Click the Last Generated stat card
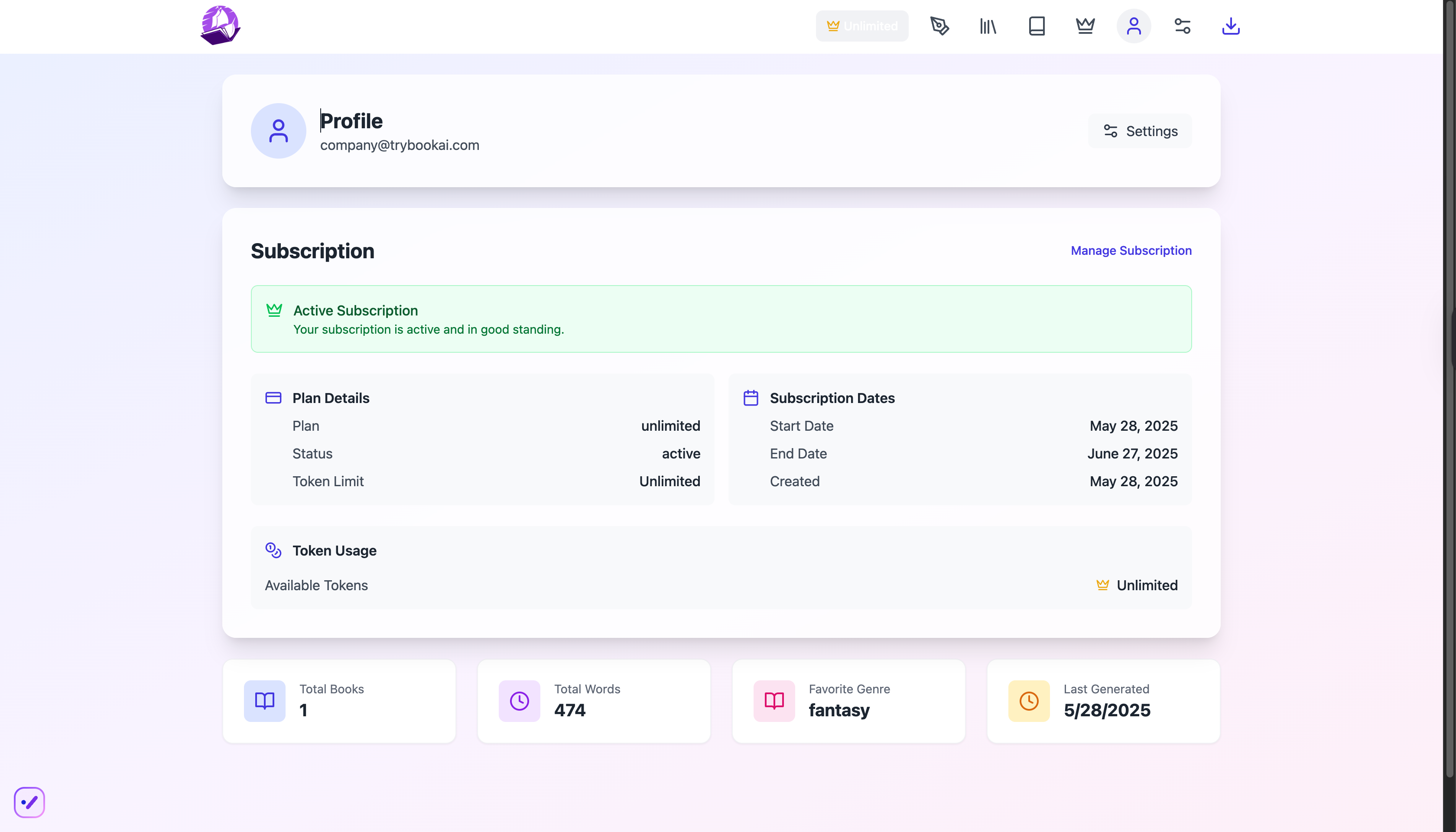1456x832 pixels. [x=1103, y=701]
